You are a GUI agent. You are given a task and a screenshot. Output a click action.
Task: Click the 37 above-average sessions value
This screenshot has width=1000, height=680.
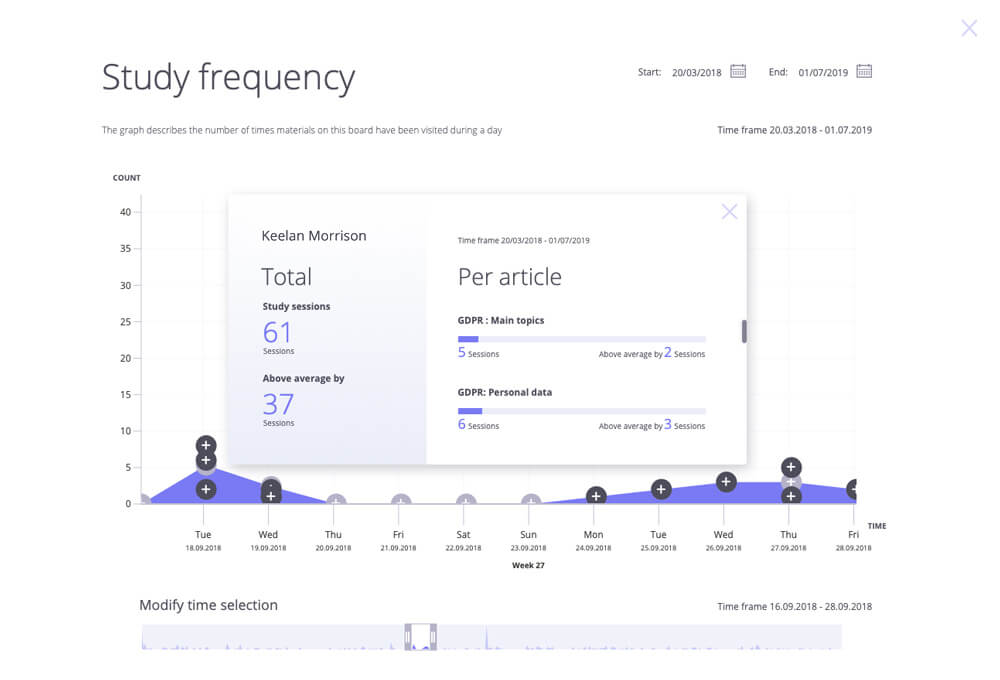(278, 404)
